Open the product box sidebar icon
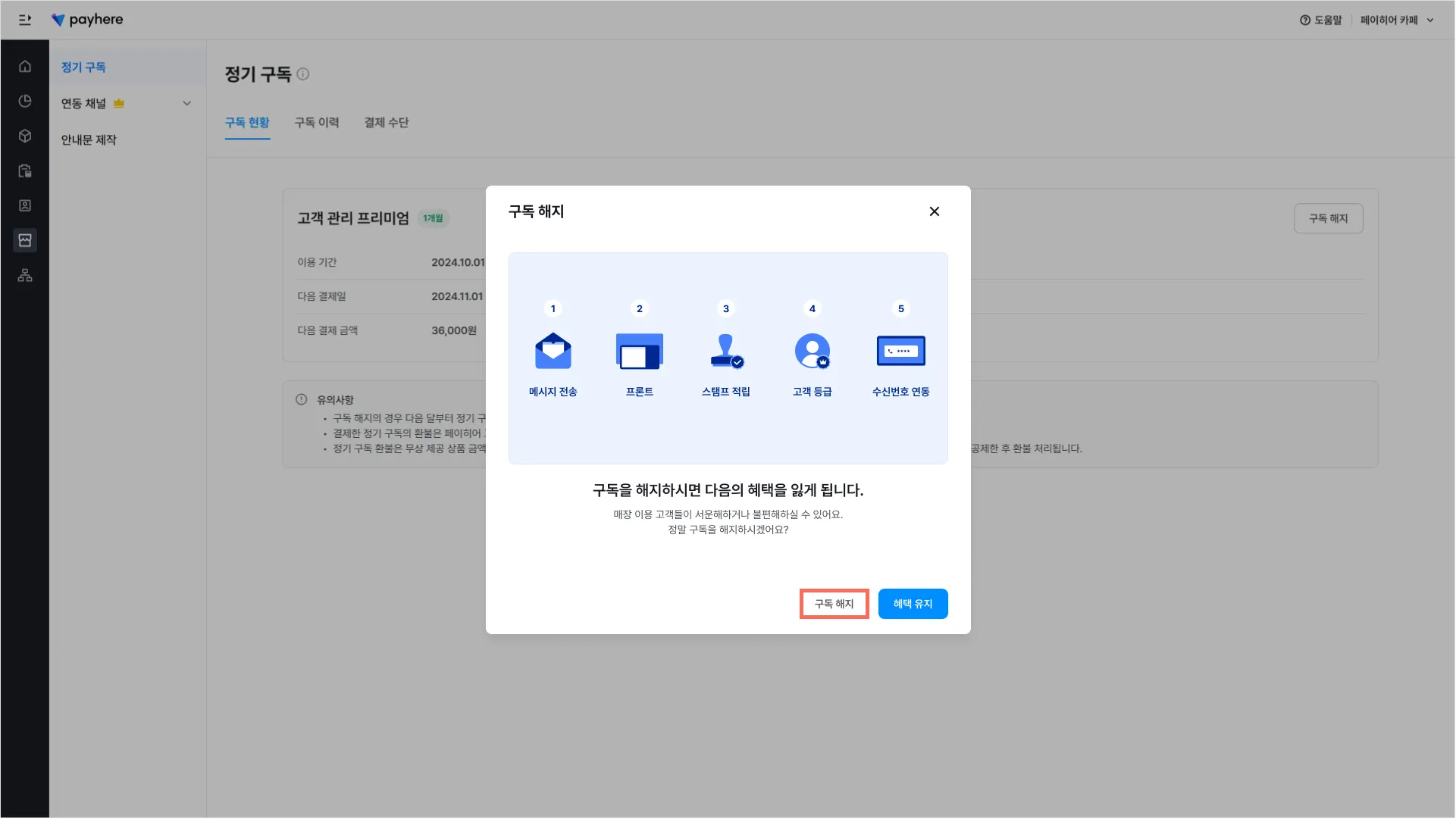This screenshot has height=819, width=1456. point(25,136)
